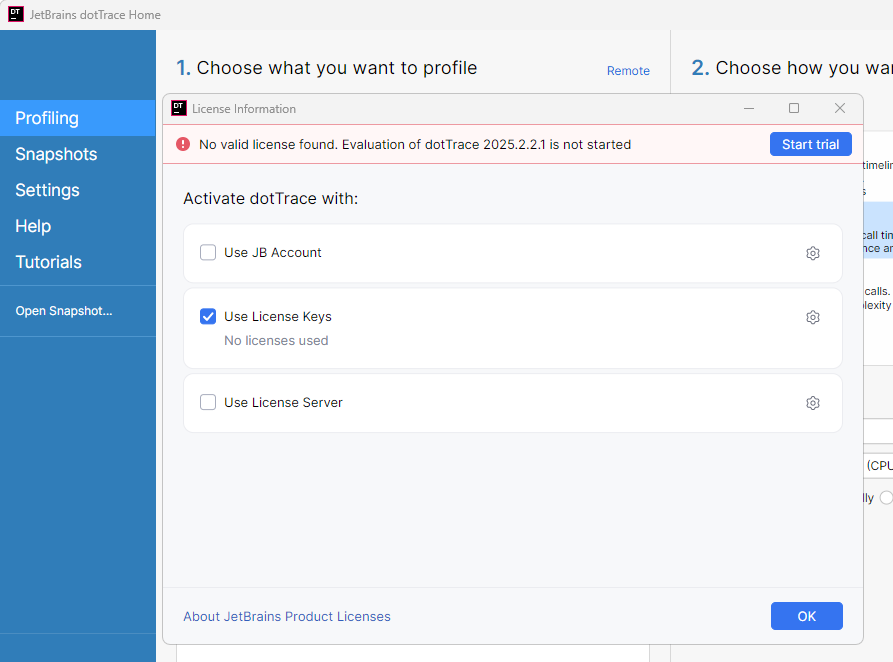Close the License Information dialog

(840, 108)
